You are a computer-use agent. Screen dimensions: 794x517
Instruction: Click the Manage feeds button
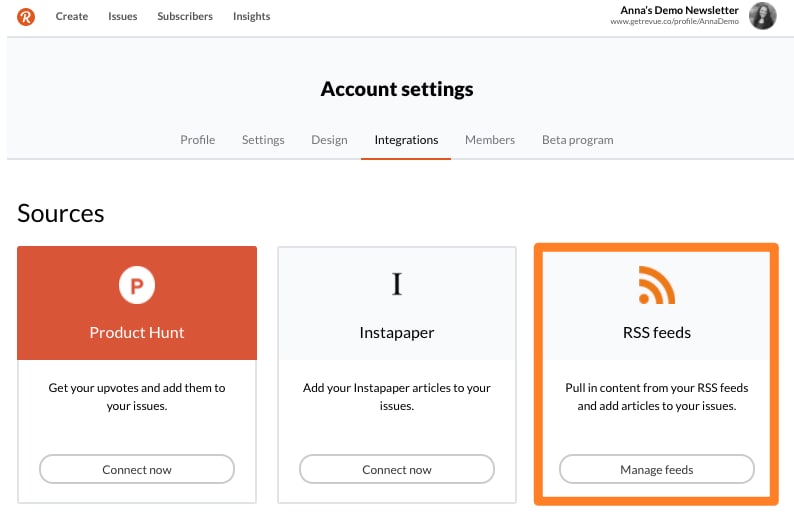pyautogui.click(x=656, y=469)
